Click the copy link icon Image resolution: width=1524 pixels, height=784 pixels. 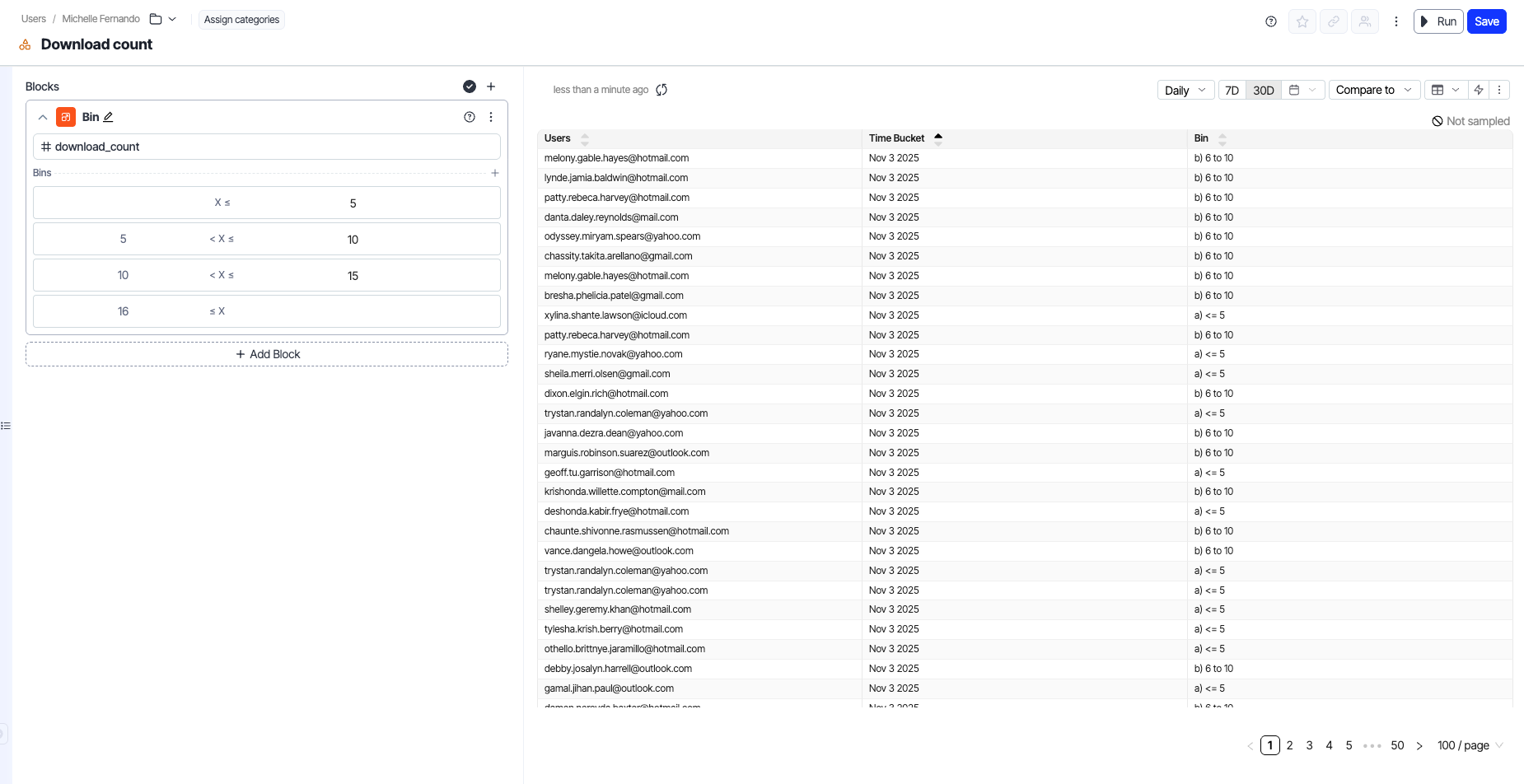(1334, 21)
